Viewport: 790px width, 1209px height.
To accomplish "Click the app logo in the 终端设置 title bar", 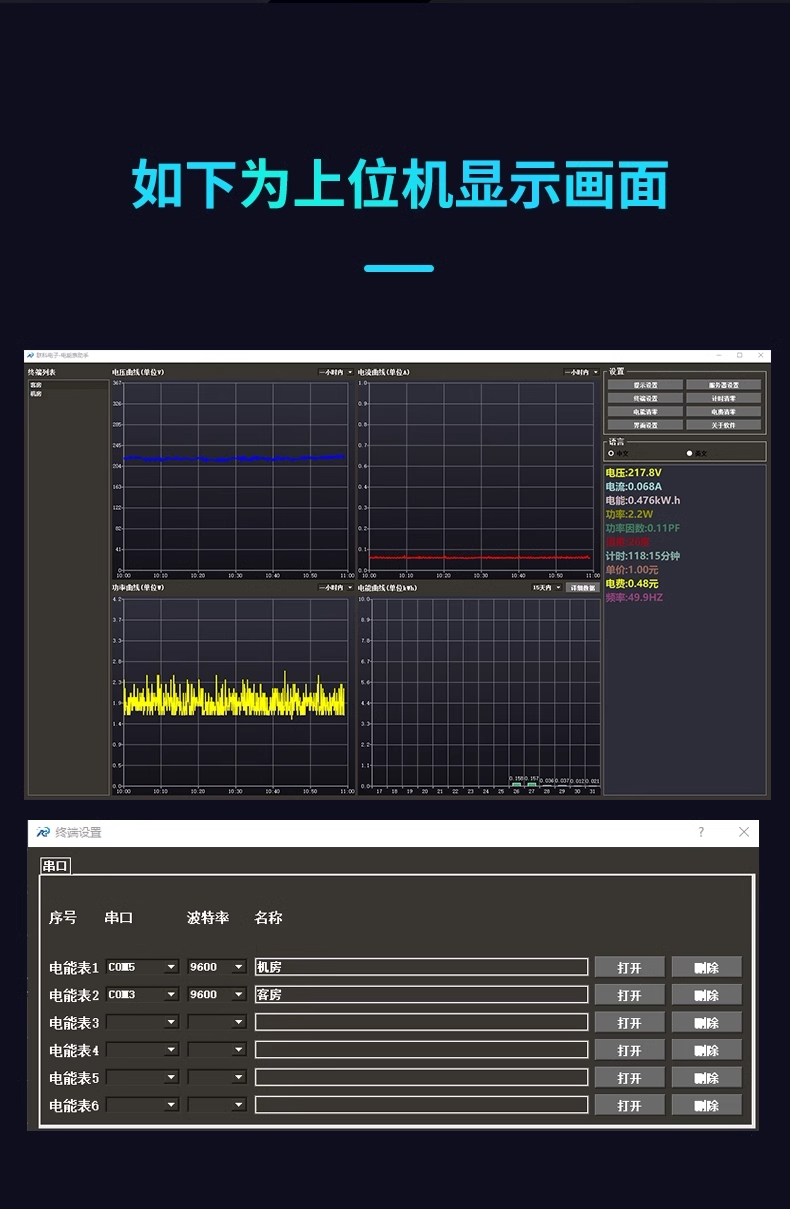I will click(43, 832).
